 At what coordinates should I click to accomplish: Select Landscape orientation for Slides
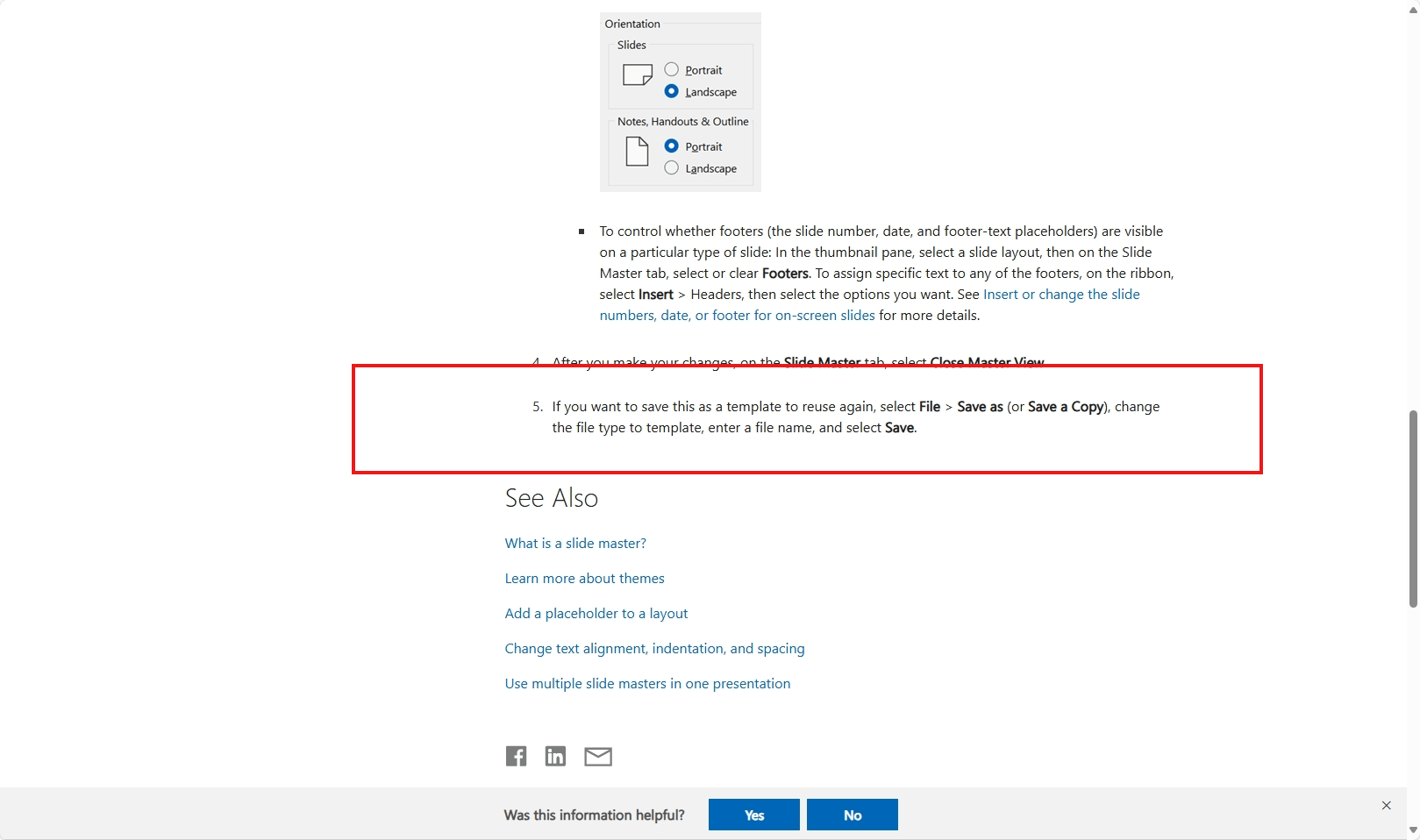click(672, 90)
